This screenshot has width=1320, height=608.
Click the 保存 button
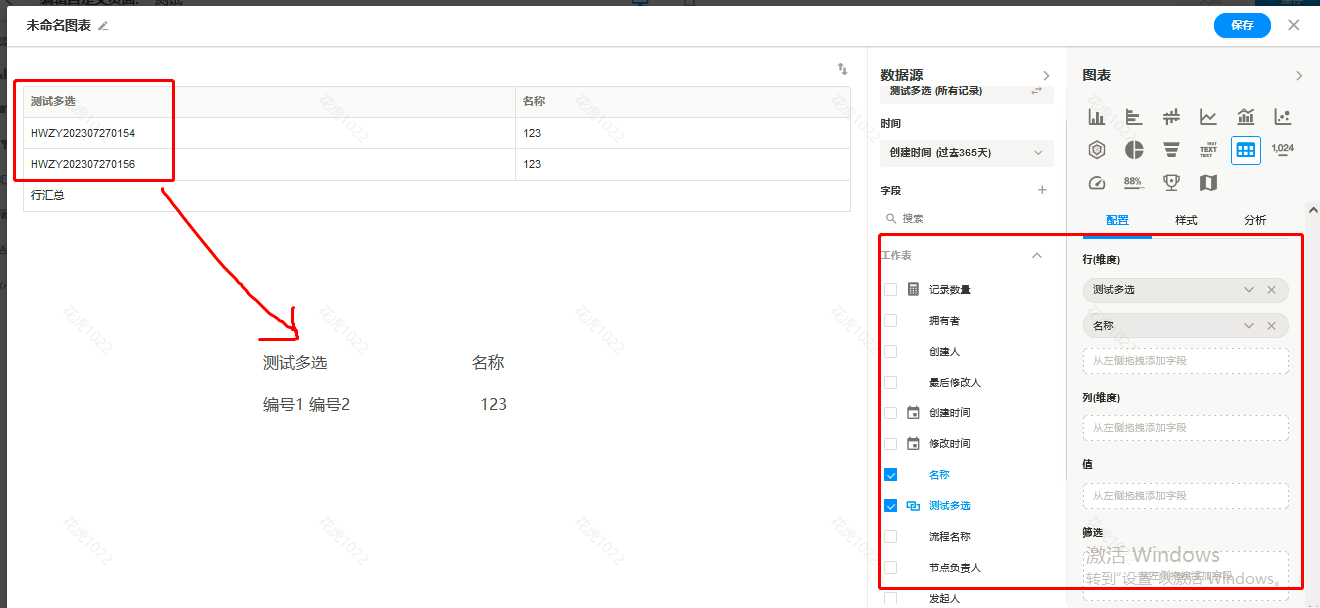tap(1242, 25)
